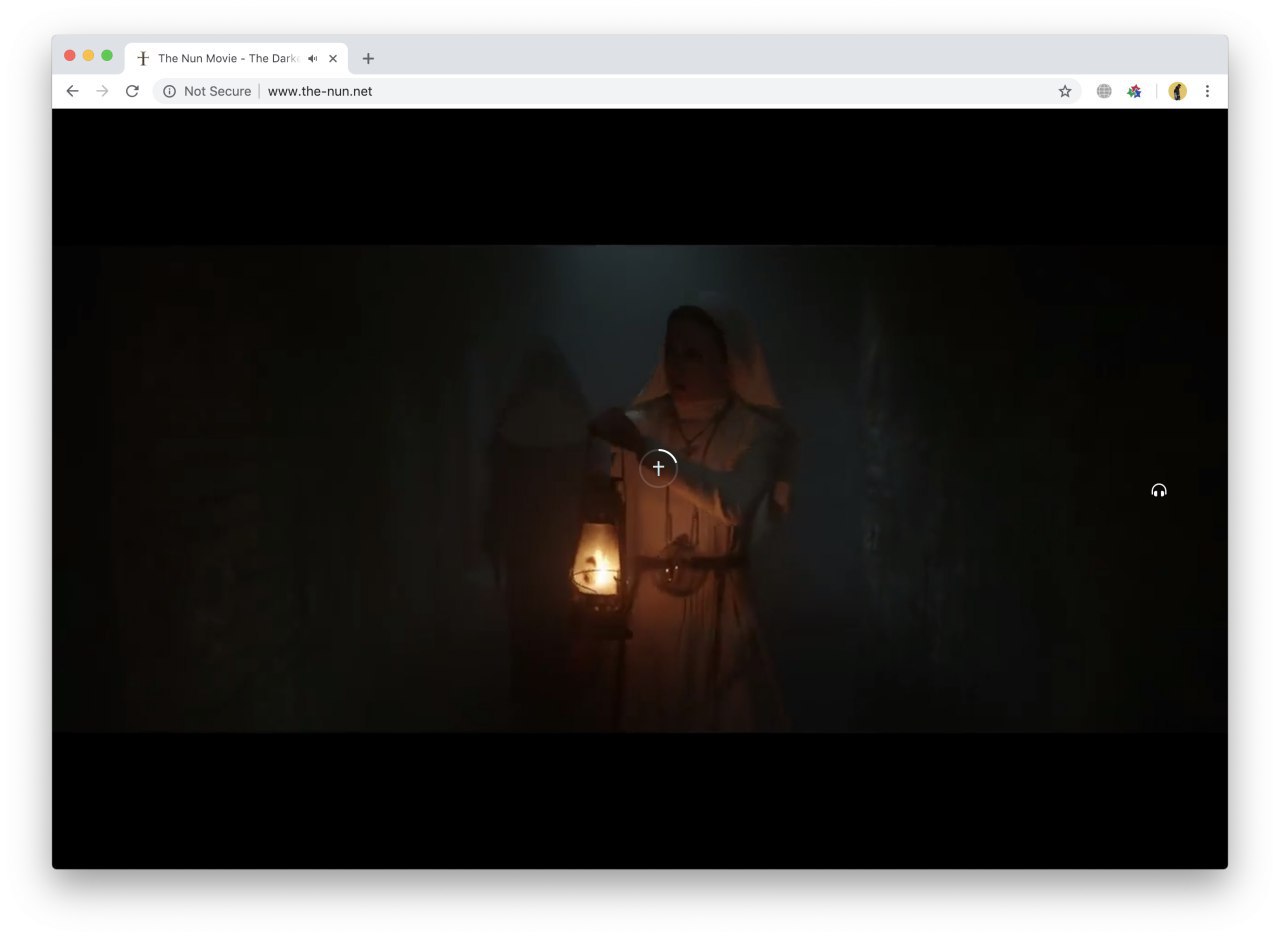Image resolution: width=1280 pixels, height=938 pixels.
Task: Click the address bar URL www.the-nun.net
Action: 320,91
